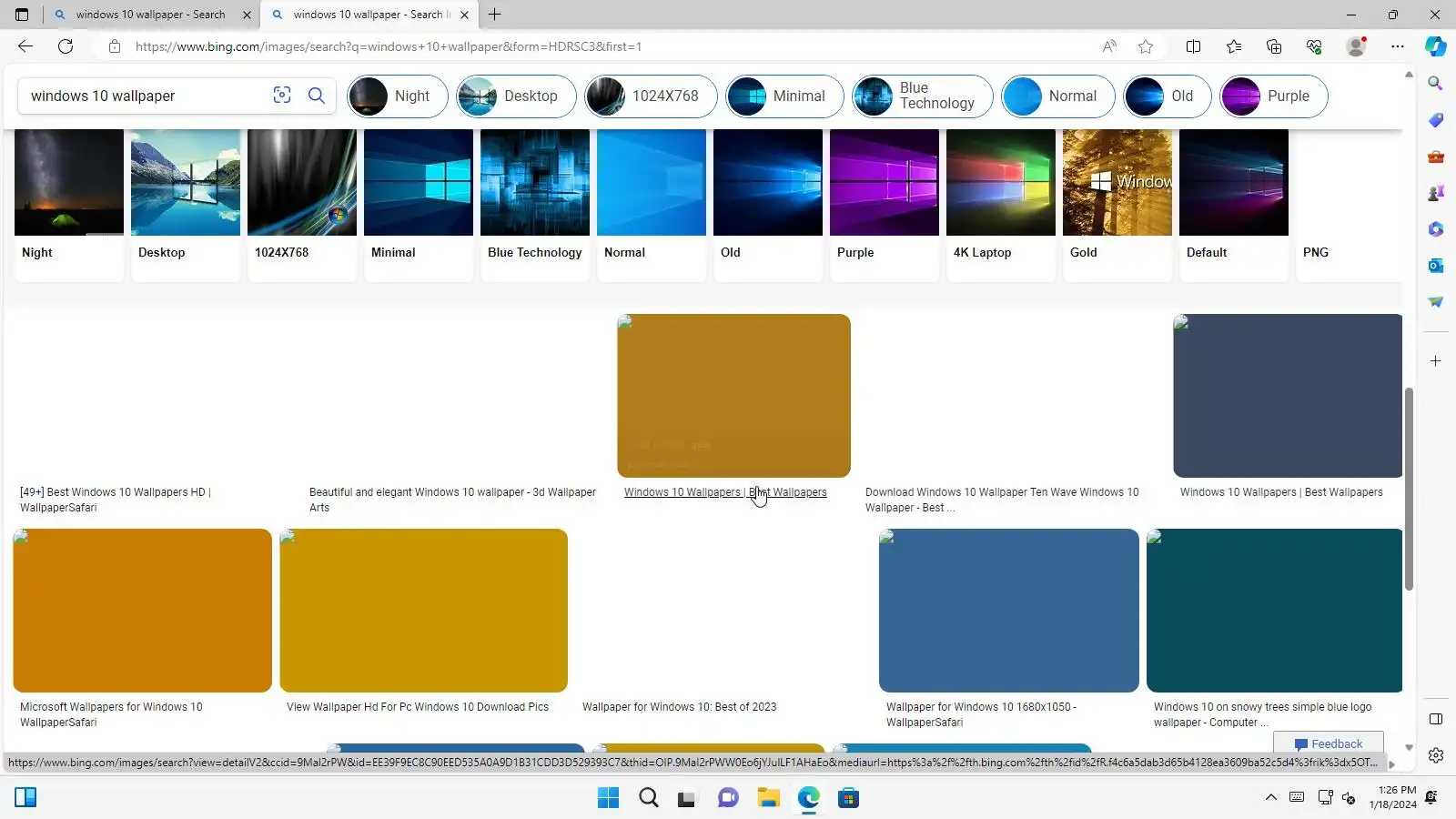The width and height of the screenshot is (1456, 819).
Task: Open File Explorer from taskbar
Action: tap(768, 798)
